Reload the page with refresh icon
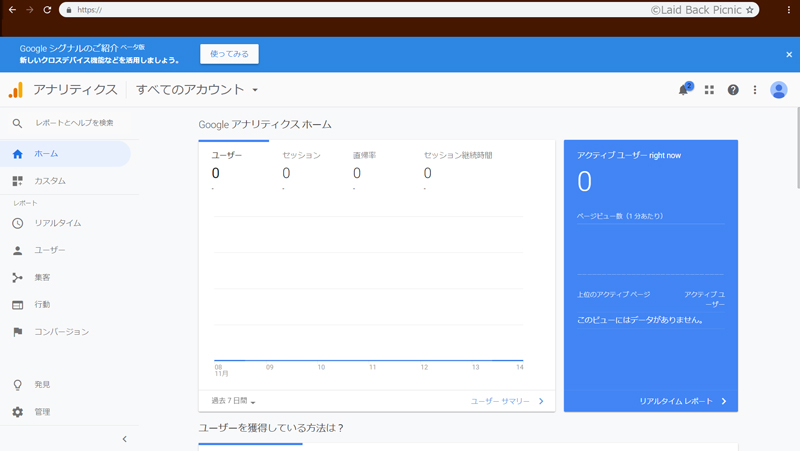The image size is (800, 451). (x=47, y=10)
